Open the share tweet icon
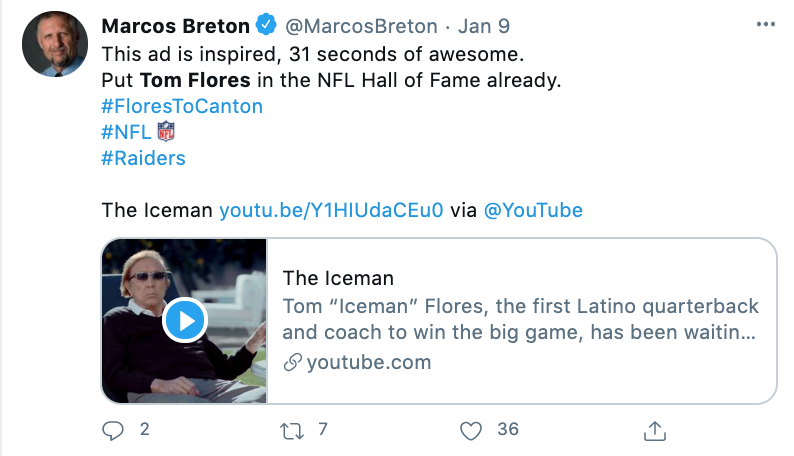Image resolution: width=794 pixels, height=456 pixels. 656,430
